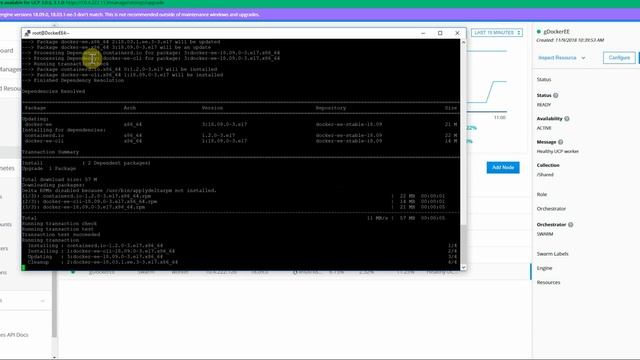The height and width of the screenshot is (360, 640).
Task: Click the root@DockerEE4 terminal title text
Action: point(51,33)
